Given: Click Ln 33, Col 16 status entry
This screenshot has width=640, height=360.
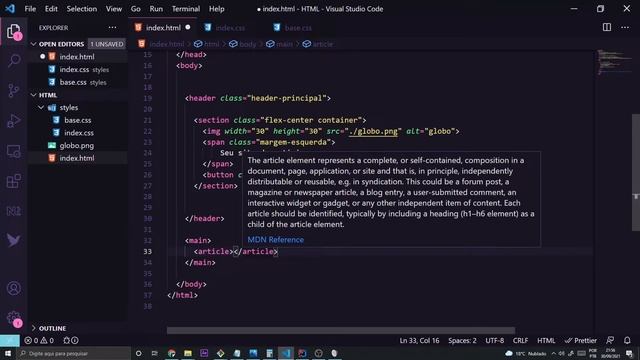Looking at the screenshot, I should [419, 340].
